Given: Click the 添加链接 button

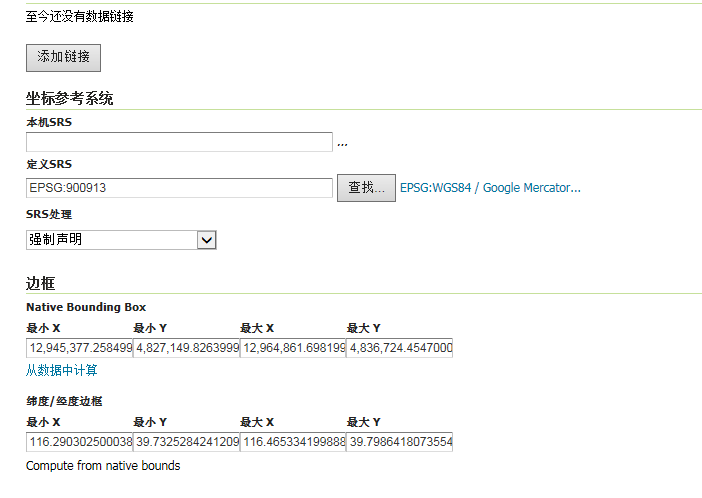Looking at the screenshot, I should [63, 58].
